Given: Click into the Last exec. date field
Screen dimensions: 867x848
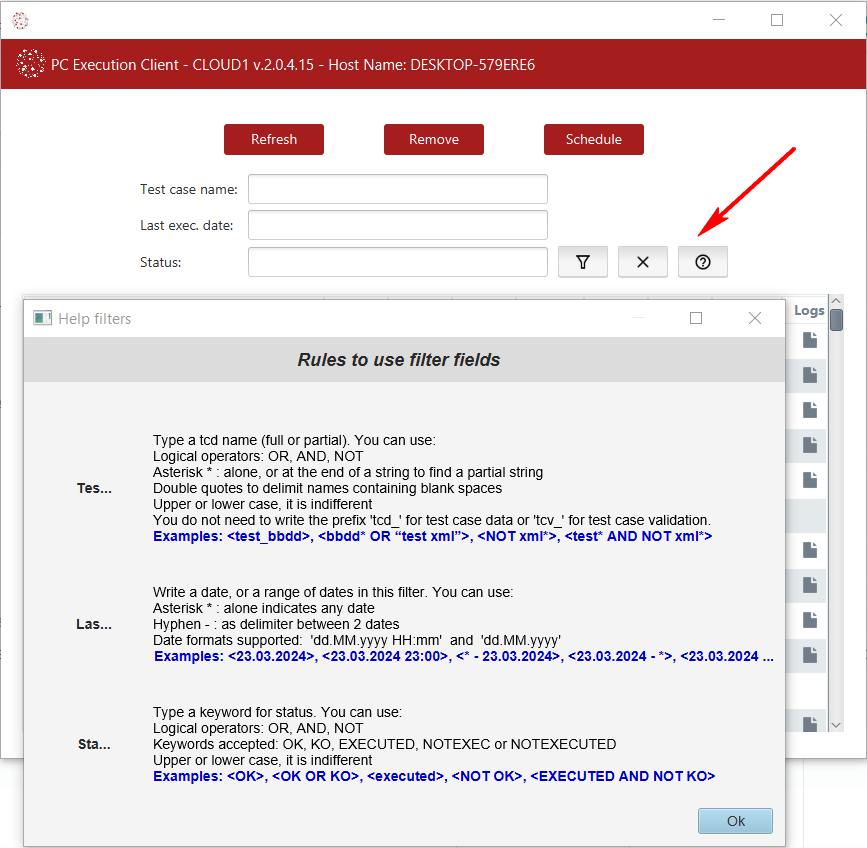Looking at the screenshot, I should [x=398, y=225].
